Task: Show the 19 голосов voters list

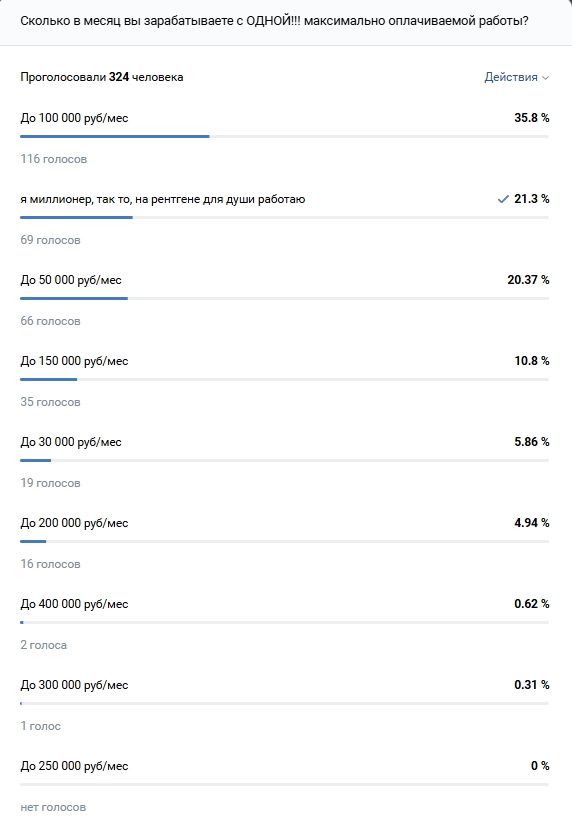Action: tap(50, 483)
